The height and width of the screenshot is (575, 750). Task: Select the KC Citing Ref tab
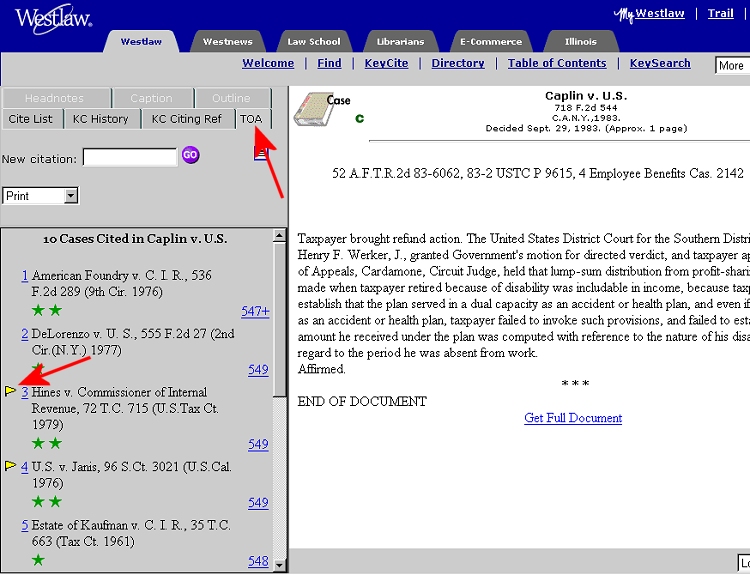(187, 119)
